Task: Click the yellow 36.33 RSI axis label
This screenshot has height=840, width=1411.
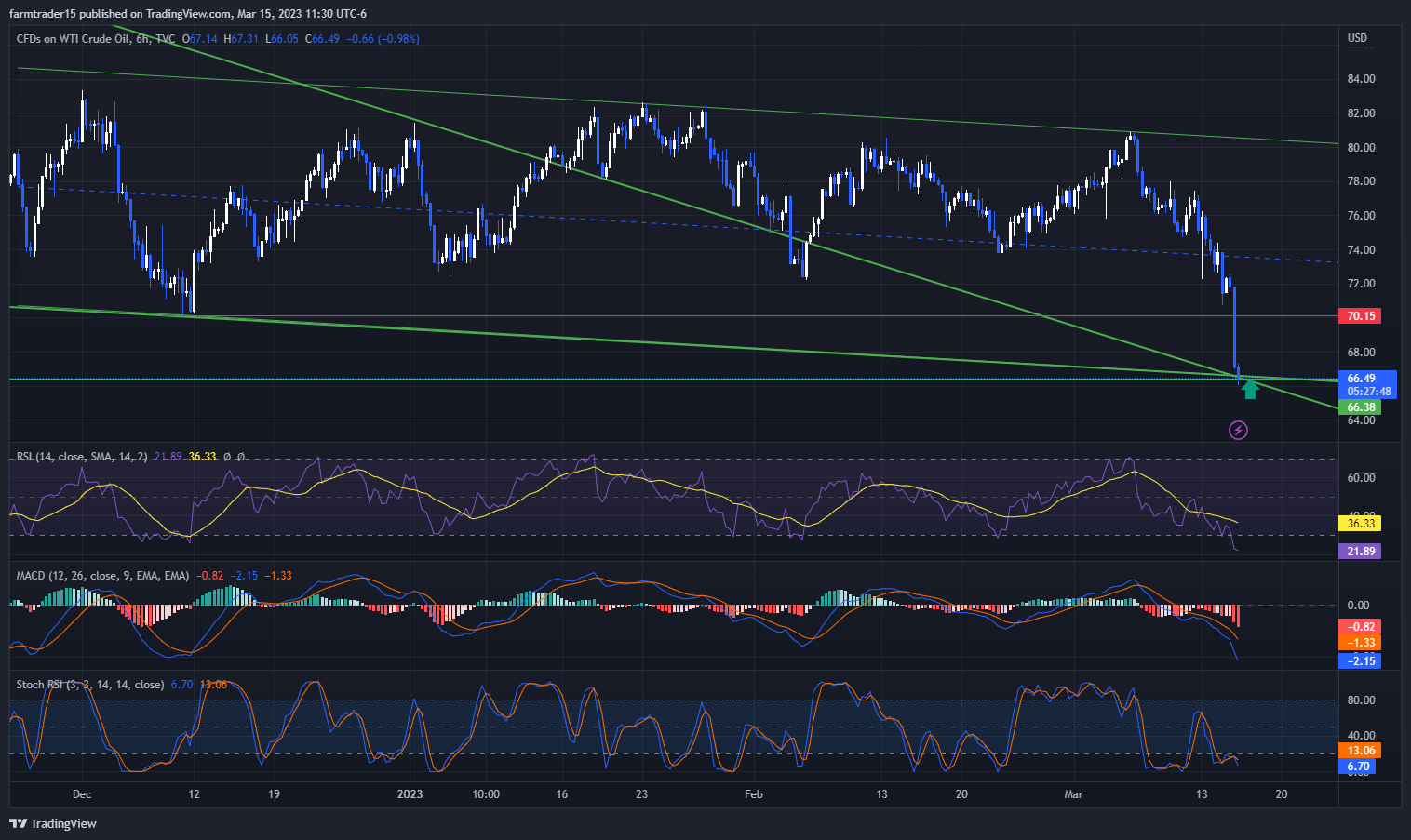Action: point(1359,524)
